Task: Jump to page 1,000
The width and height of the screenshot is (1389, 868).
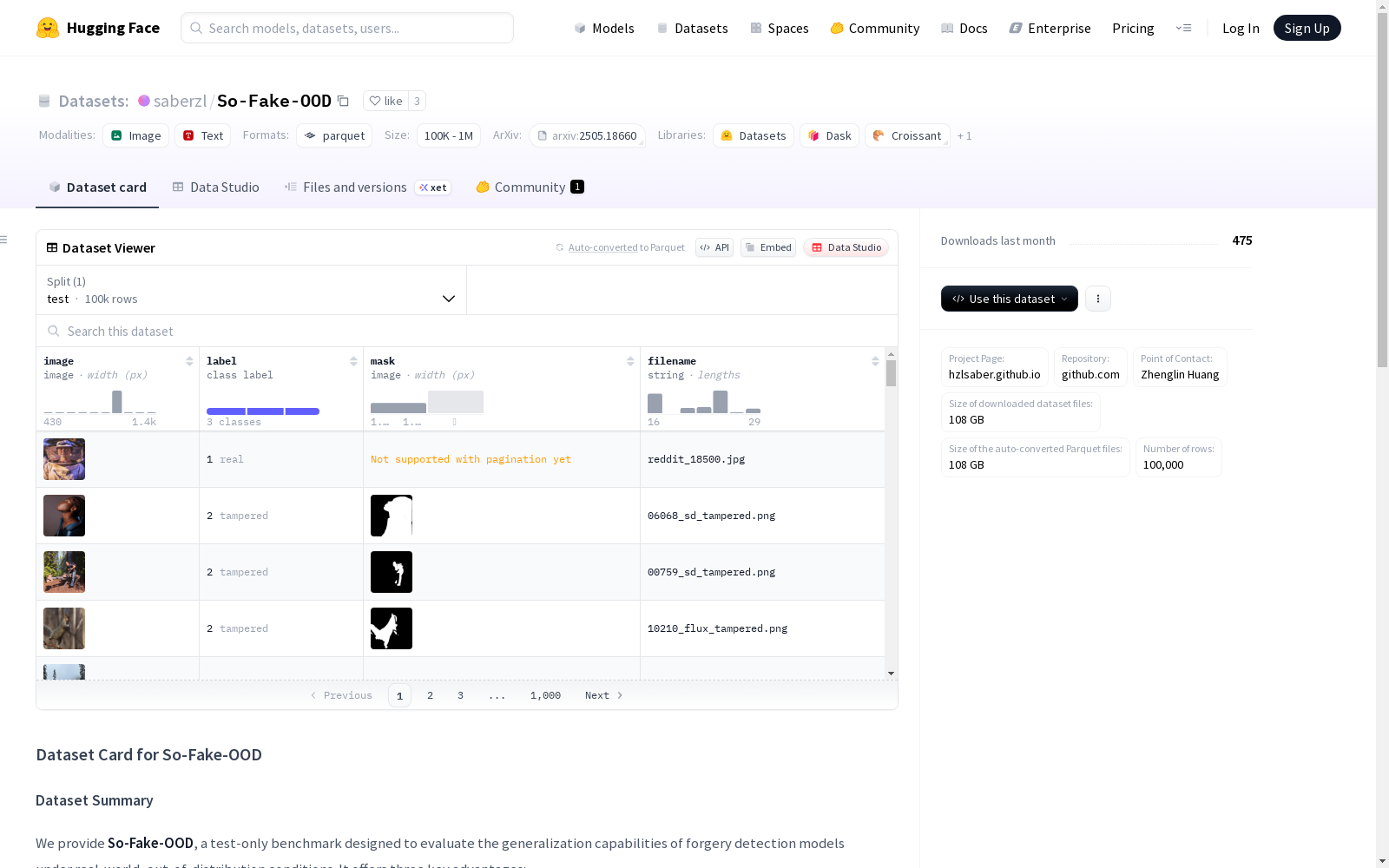Action: (x=545, y=695)
